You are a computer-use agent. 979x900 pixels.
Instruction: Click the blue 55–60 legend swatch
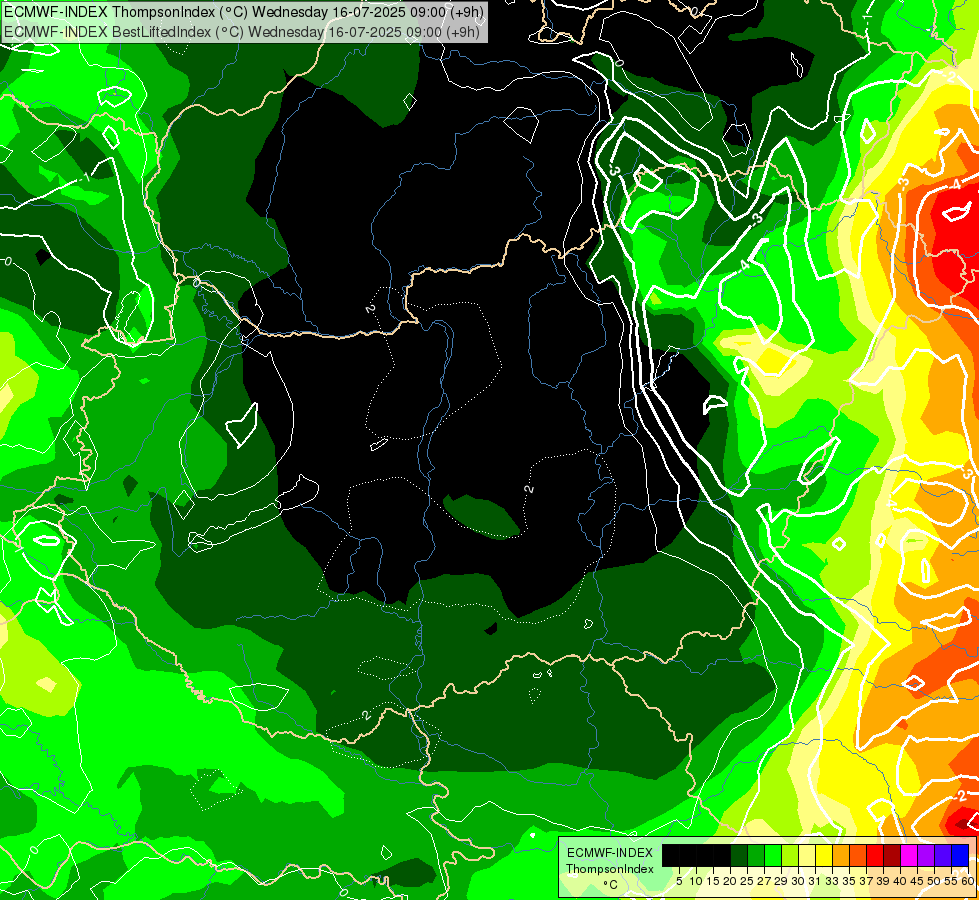point(960,855)
